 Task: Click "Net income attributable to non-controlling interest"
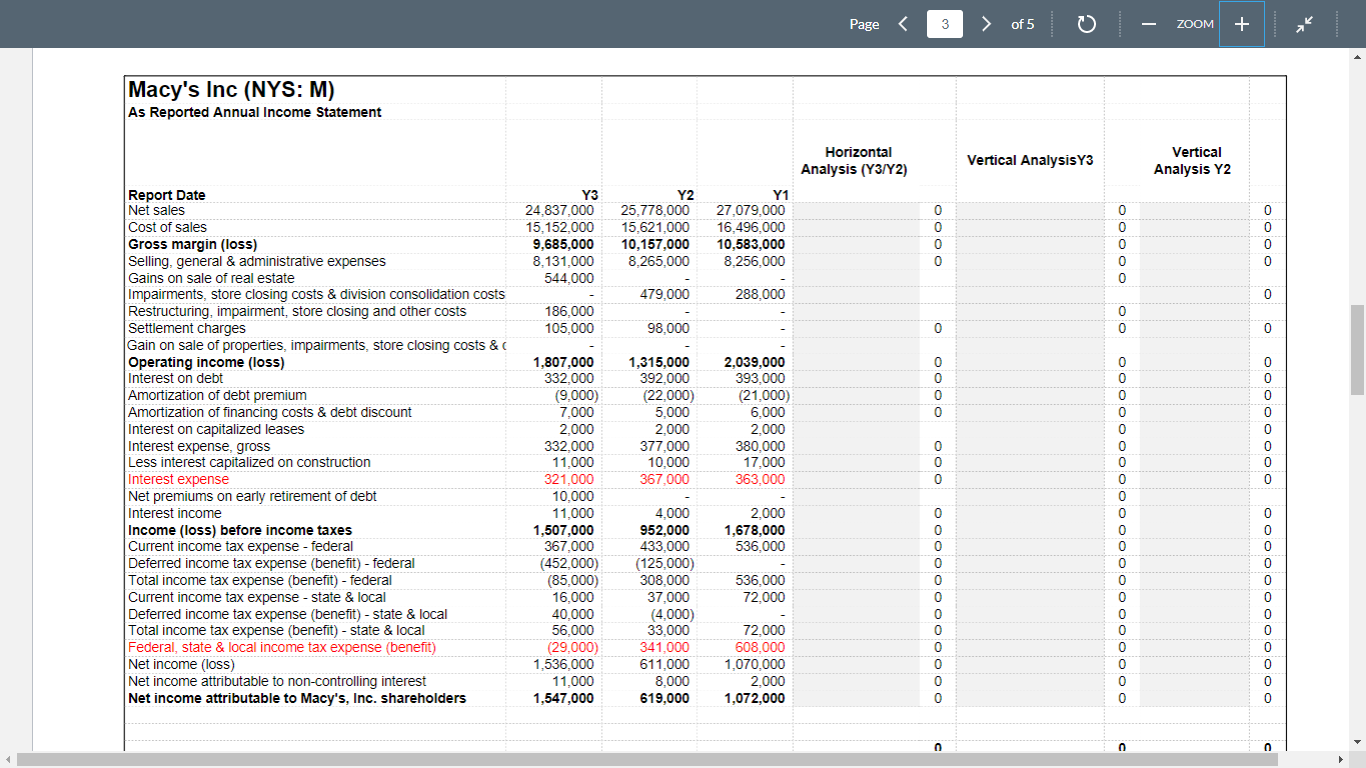pos(277,681)
